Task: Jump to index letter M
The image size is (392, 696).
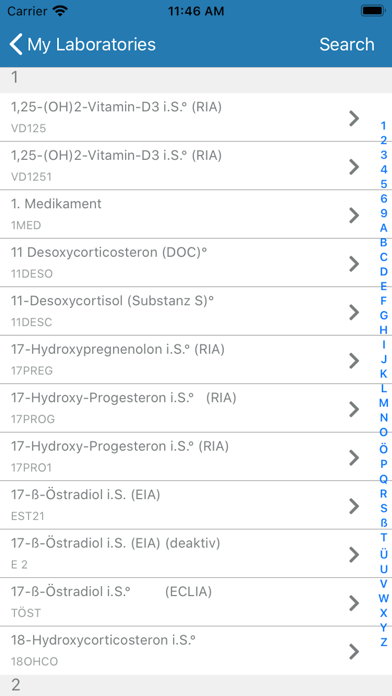Action: (384, 403)
